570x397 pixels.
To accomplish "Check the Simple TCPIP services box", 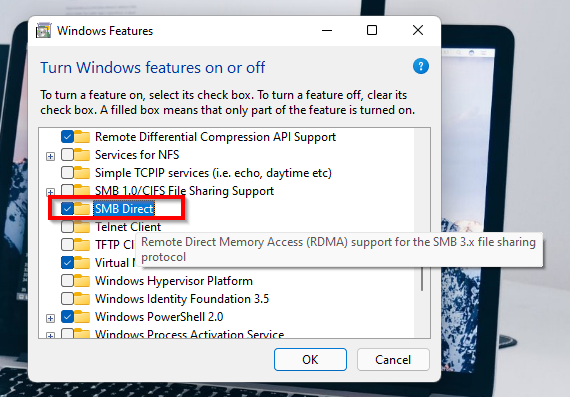I will [68, 173].
